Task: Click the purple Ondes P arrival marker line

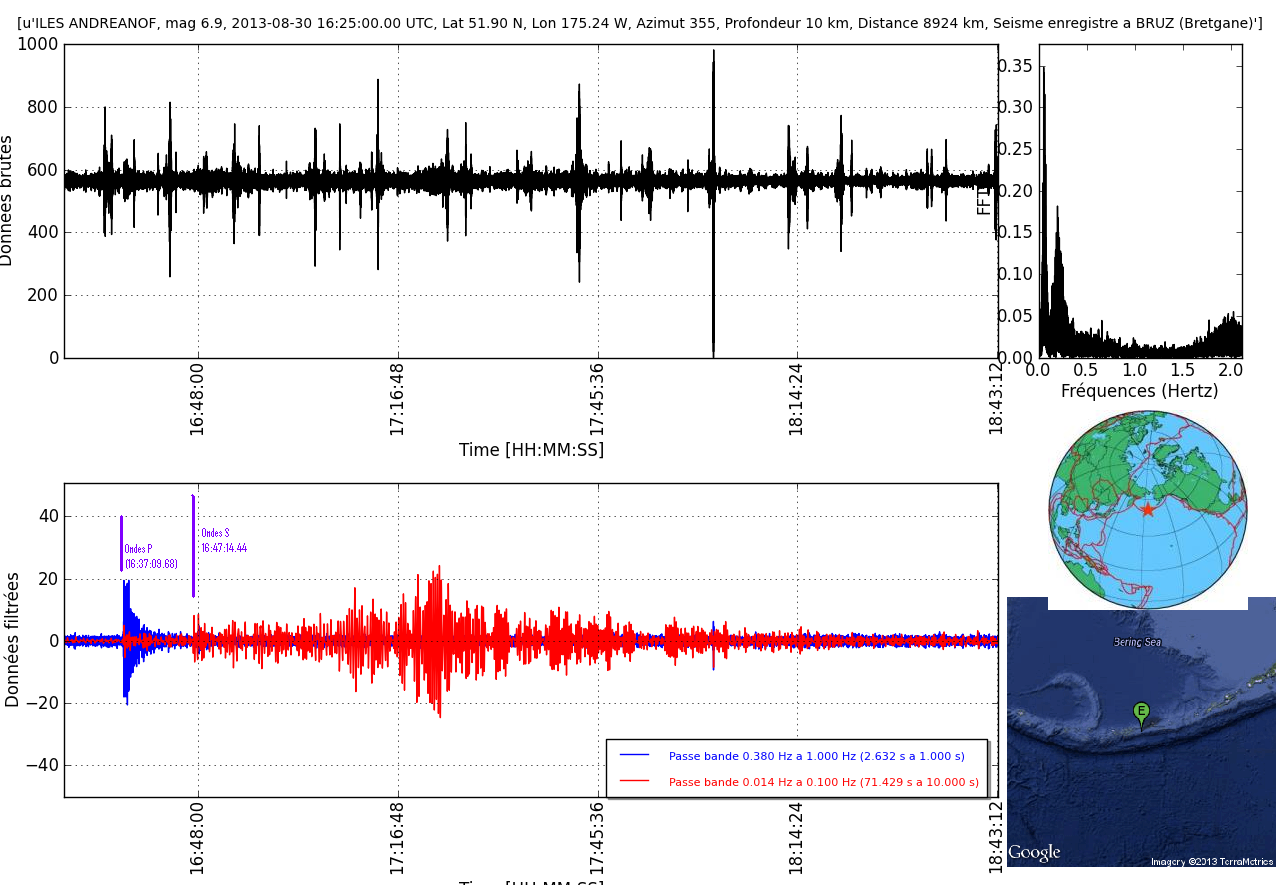Action: pos(122,544)
